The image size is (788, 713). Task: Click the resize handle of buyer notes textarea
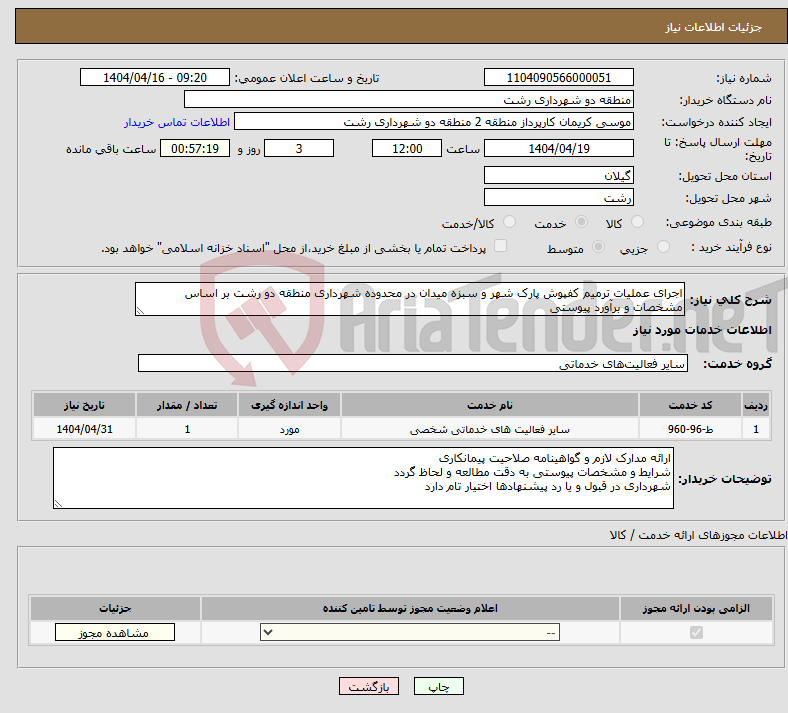coord(58,503)
